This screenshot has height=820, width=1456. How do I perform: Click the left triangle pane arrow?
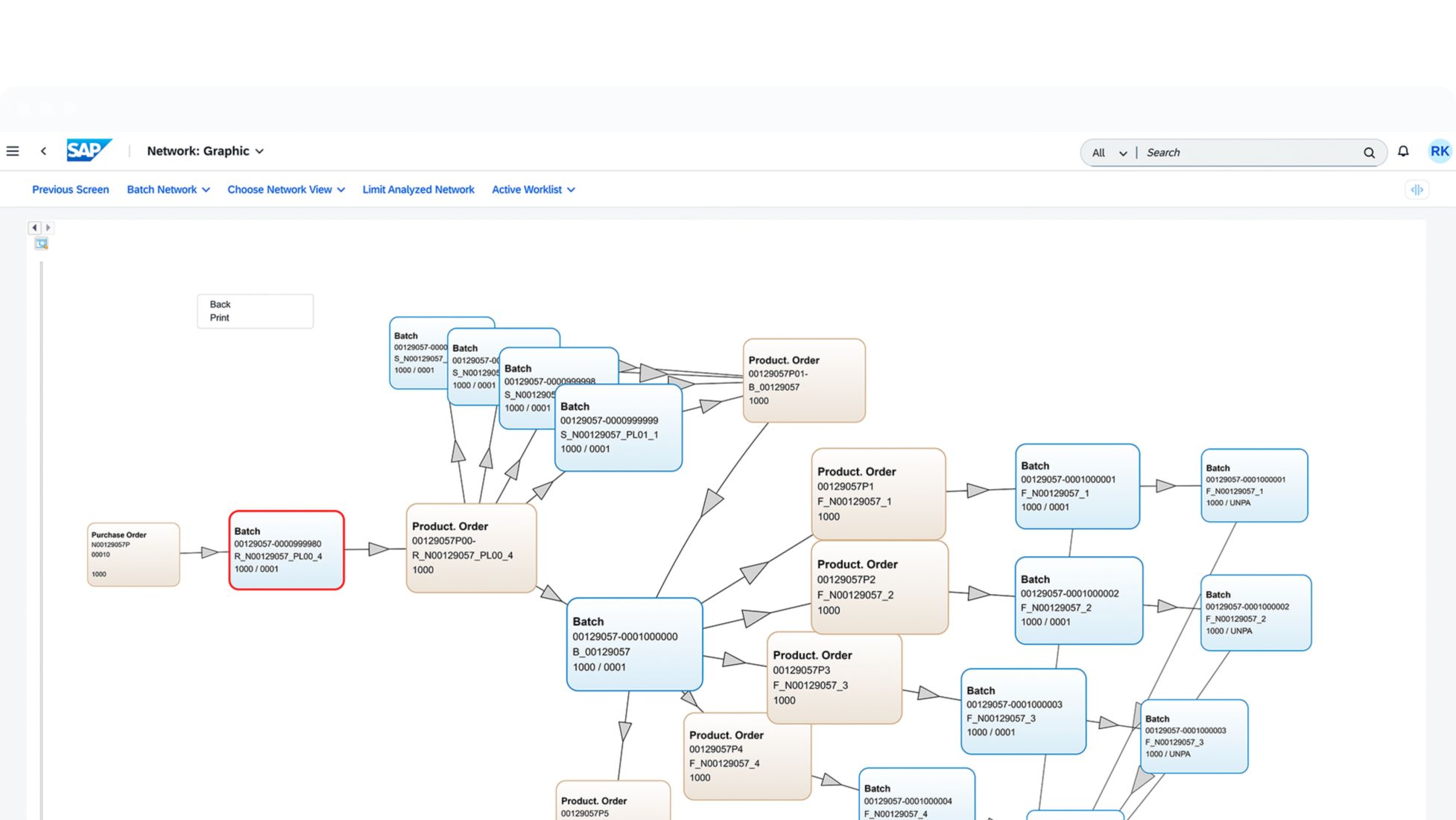34,228
